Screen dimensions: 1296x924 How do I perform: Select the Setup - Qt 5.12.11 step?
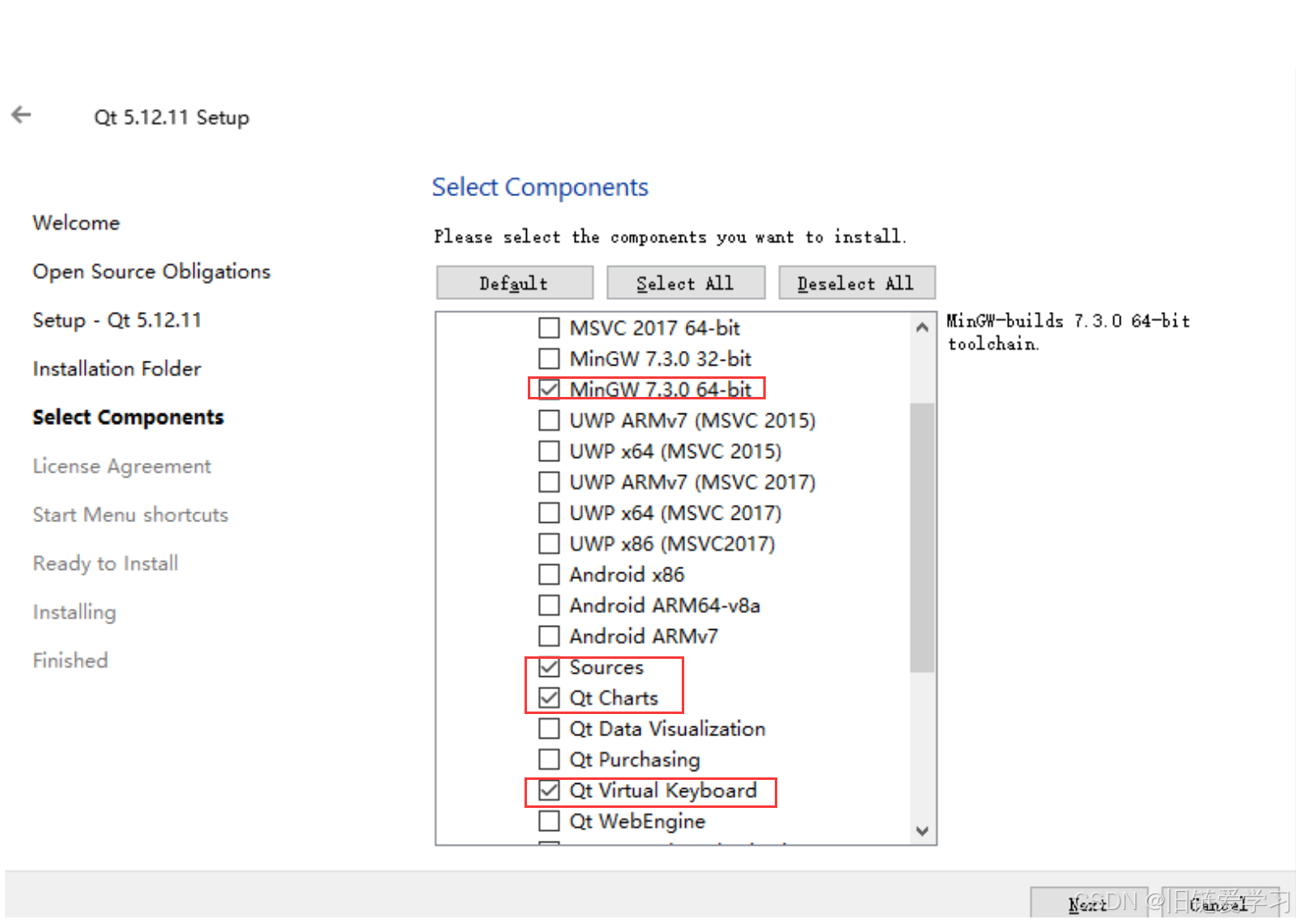(x=117, y=320)
